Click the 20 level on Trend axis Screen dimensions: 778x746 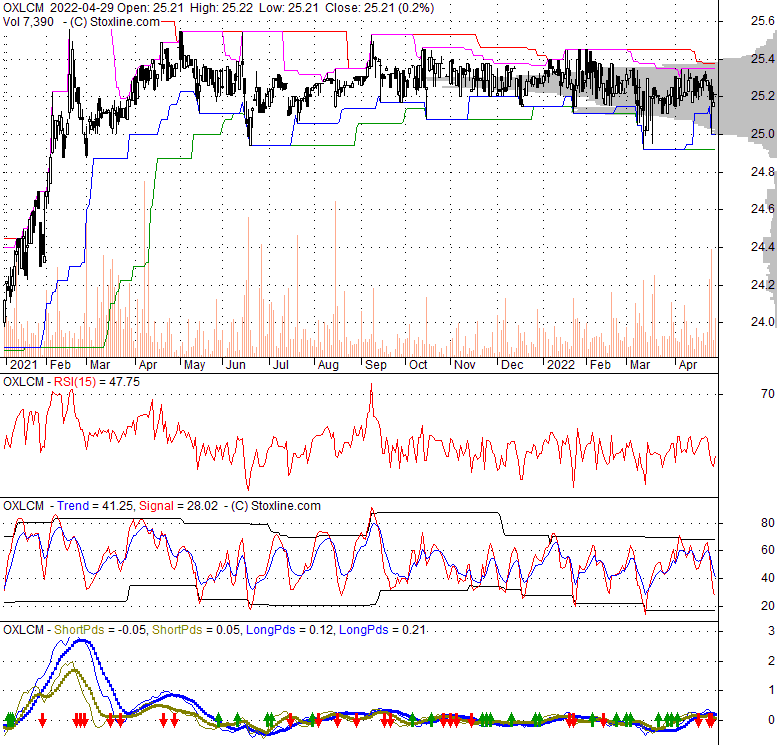tap(767, 606)
